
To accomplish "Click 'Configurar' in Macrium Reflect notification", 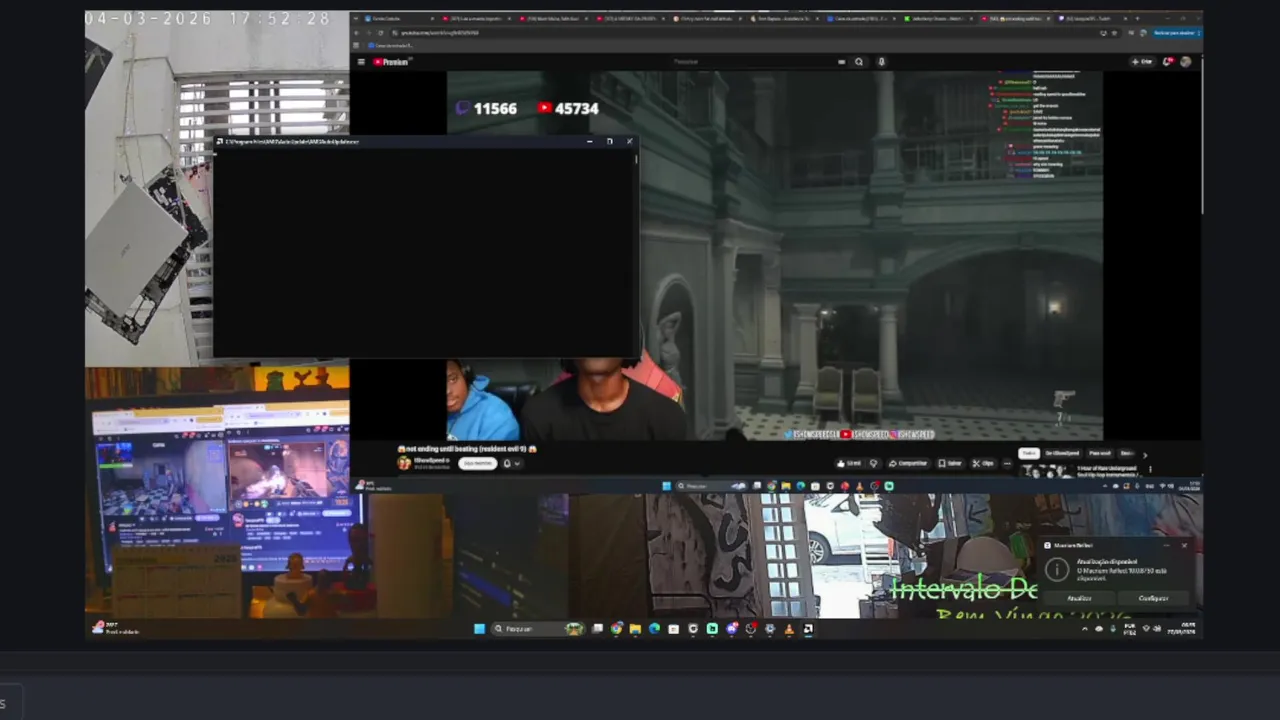I will click(x=1153, y=598).
